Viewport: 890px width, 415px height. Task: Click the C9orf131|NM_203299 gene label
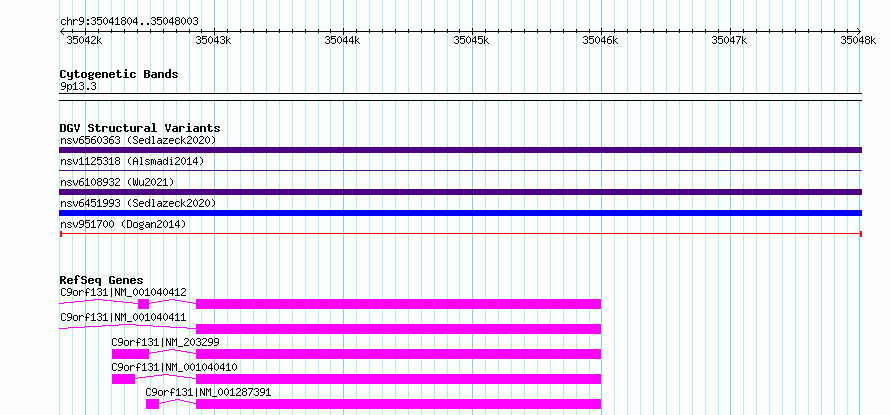pos(165,342)
